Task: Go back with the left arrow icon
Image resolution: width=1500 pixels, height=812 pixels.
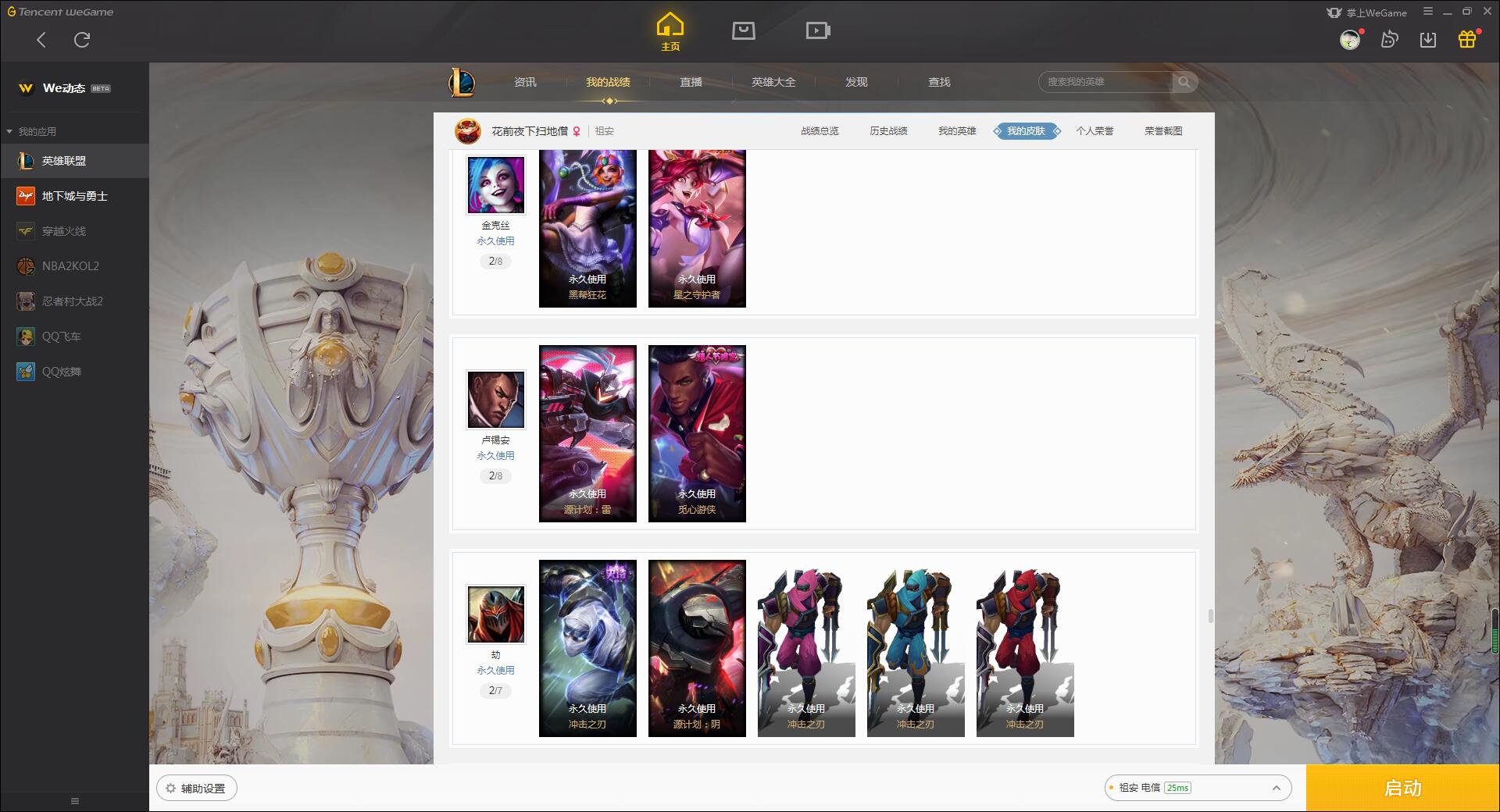Action: [41, 40]
